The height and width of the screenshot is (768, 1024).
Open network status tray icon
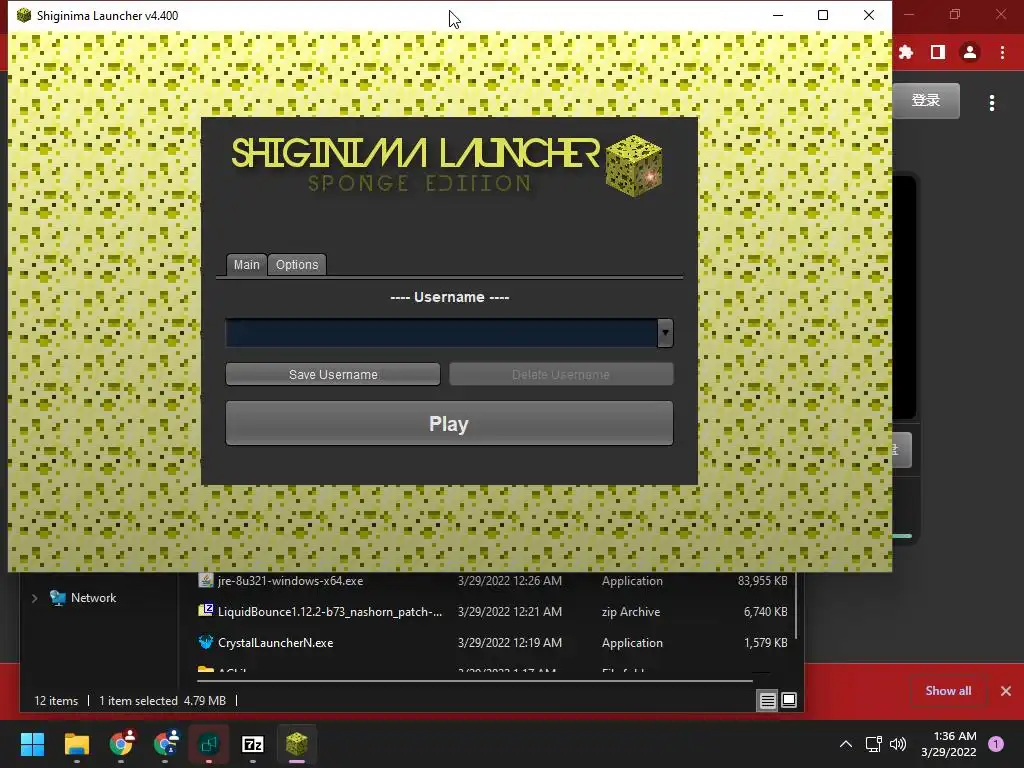point(873,744)
